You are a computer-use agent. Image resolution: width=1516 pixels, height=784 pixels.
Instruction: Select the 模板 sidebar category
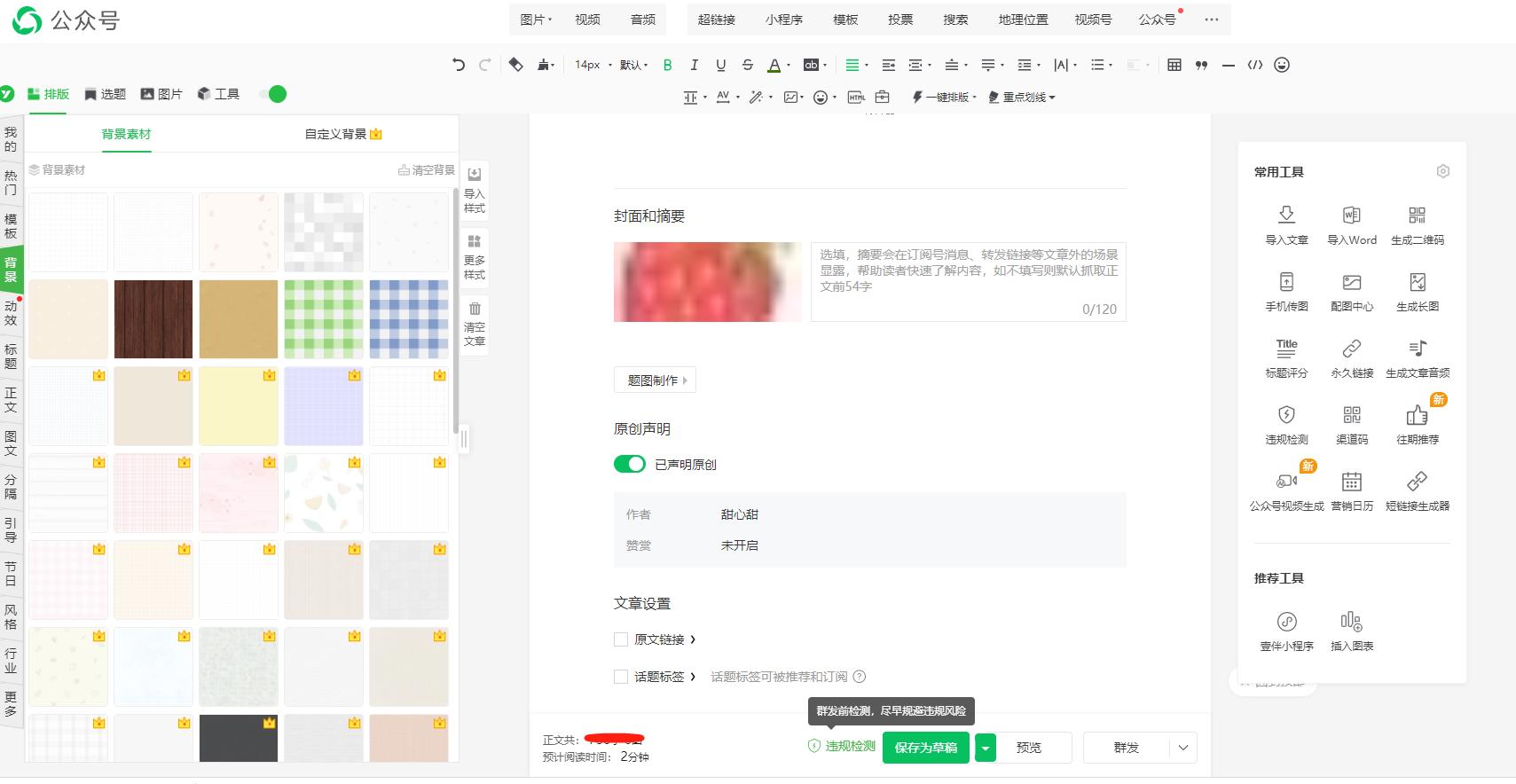pyautogui.click(x=11, y=225)
